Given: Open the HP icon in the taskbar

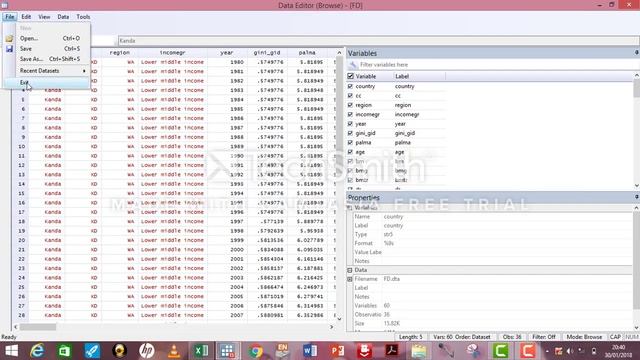Looking at the screenshot, I should tap(147, 351).
